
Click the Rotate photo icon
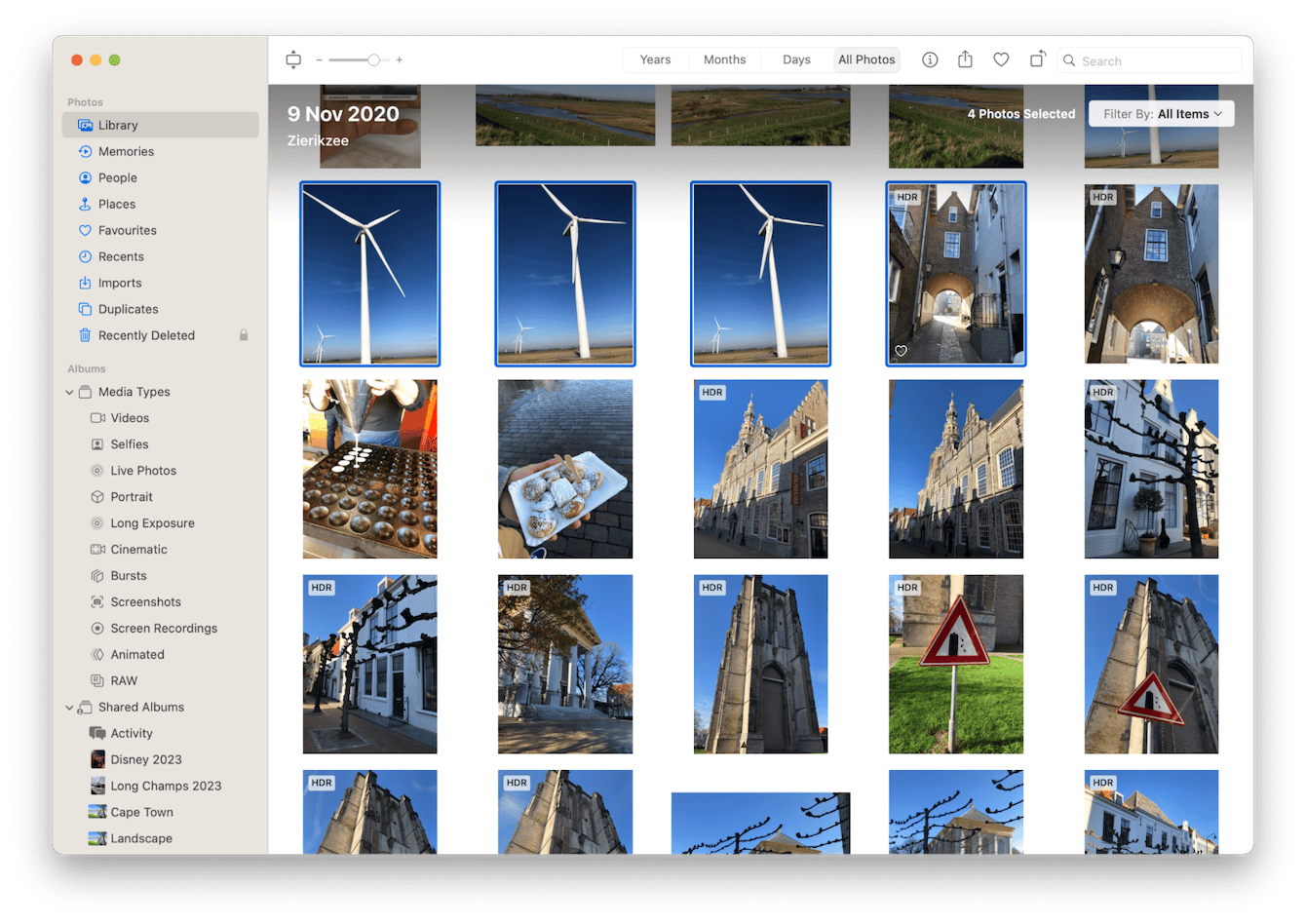click(1037, 59)
